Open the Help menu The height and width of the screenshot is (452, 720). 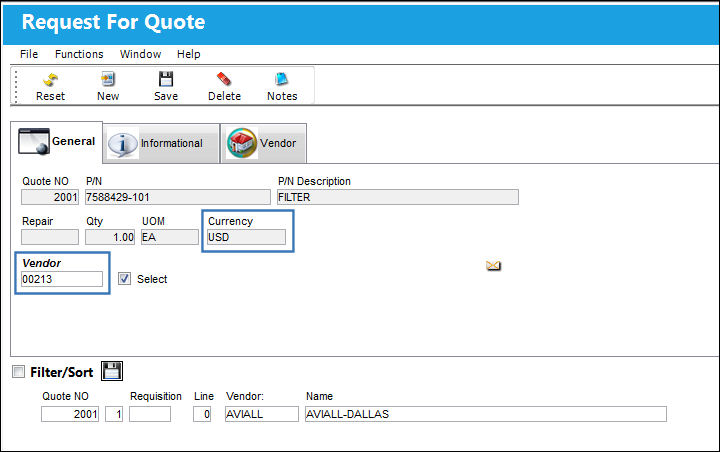(189, 54)
